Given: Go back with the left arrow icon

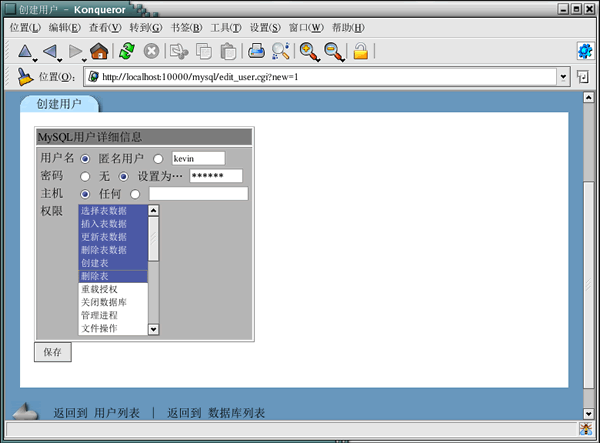Looking at the screenshot, I should pos(50,51).
